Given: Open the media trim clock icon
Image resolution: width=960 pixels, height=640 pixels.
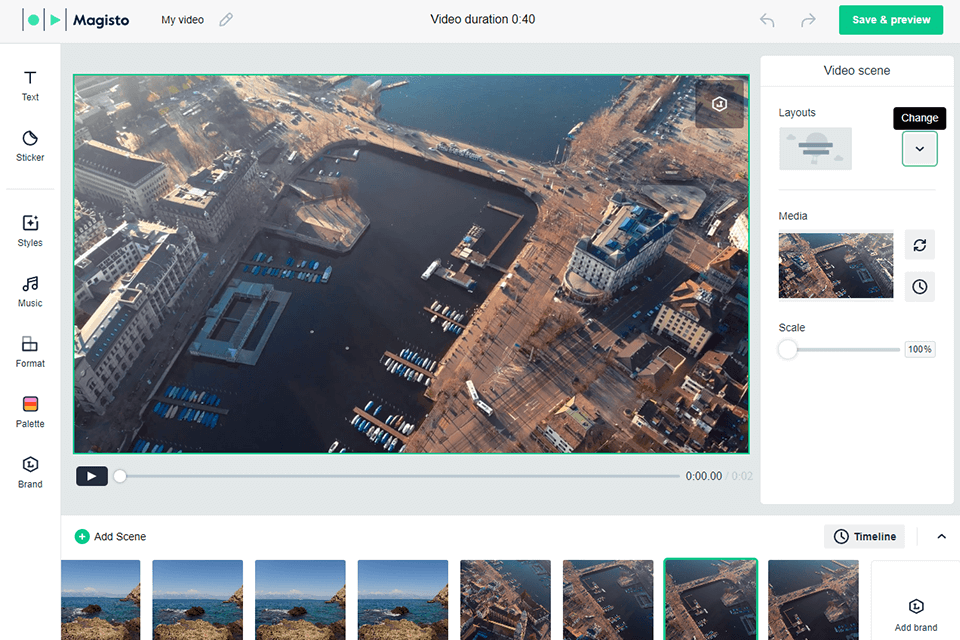Looking at the screenshot, I should click(x=920, y=287).
